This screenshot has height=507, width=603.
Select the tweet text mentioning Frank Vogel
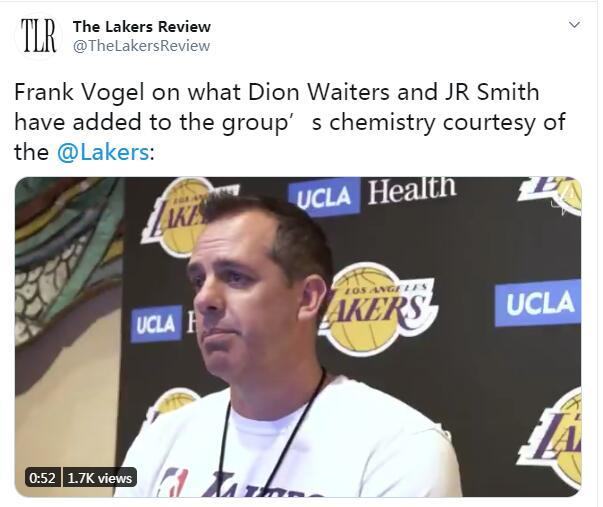(x=290, y=122)
